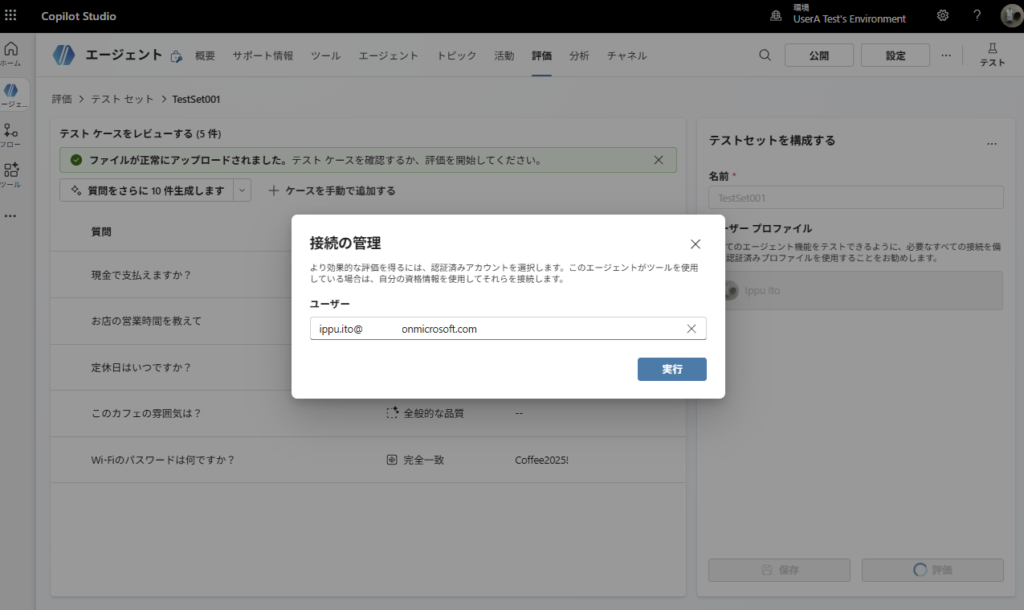Dismiss the upload success banner
The image size is (1024, 610).
coord(658,160)
